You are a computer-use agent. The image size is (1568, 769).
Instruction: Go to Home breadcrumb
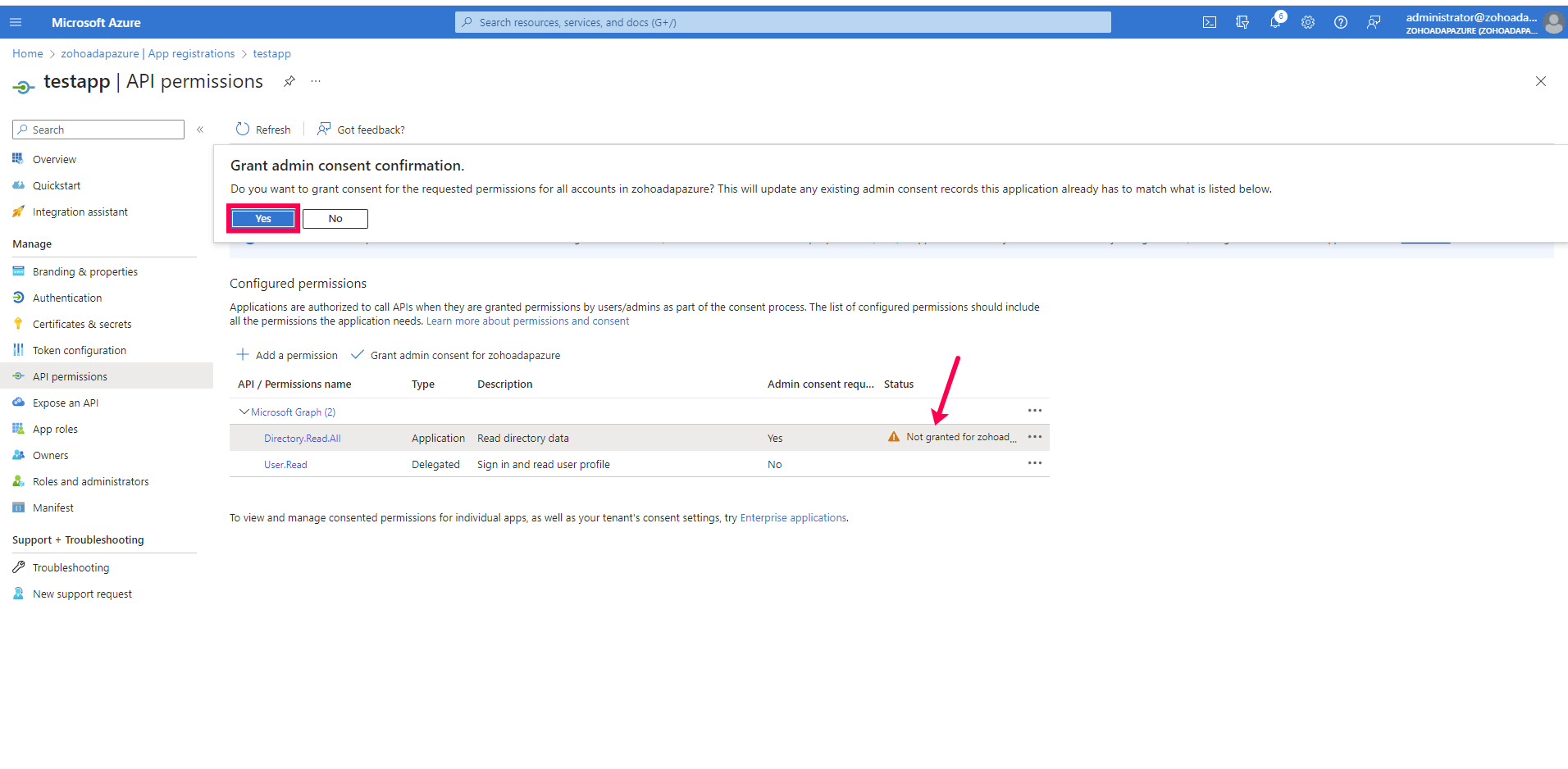click(28, 54)
